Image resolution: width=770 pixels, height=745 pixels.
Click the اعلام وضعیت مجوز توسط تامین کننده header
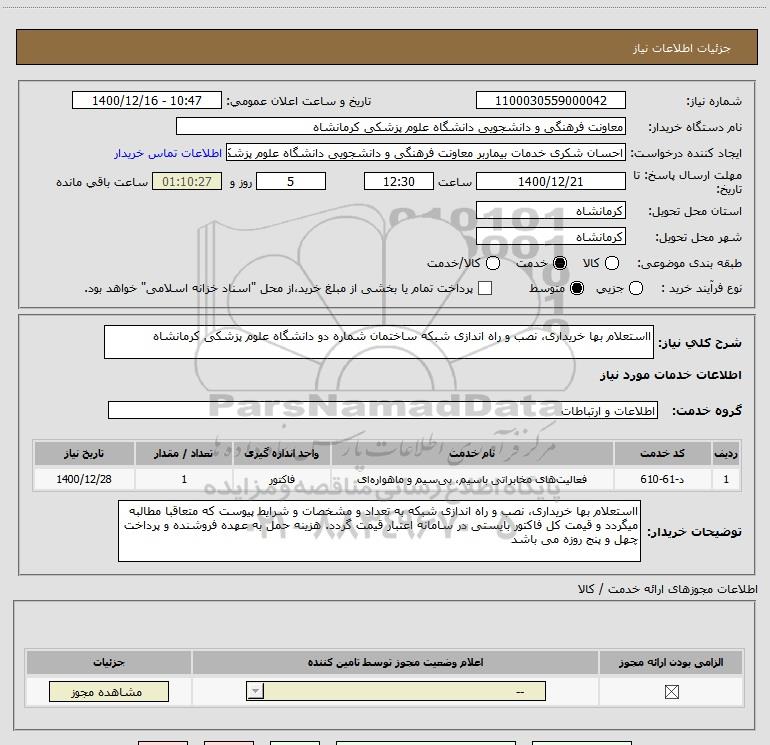[396, 662]
